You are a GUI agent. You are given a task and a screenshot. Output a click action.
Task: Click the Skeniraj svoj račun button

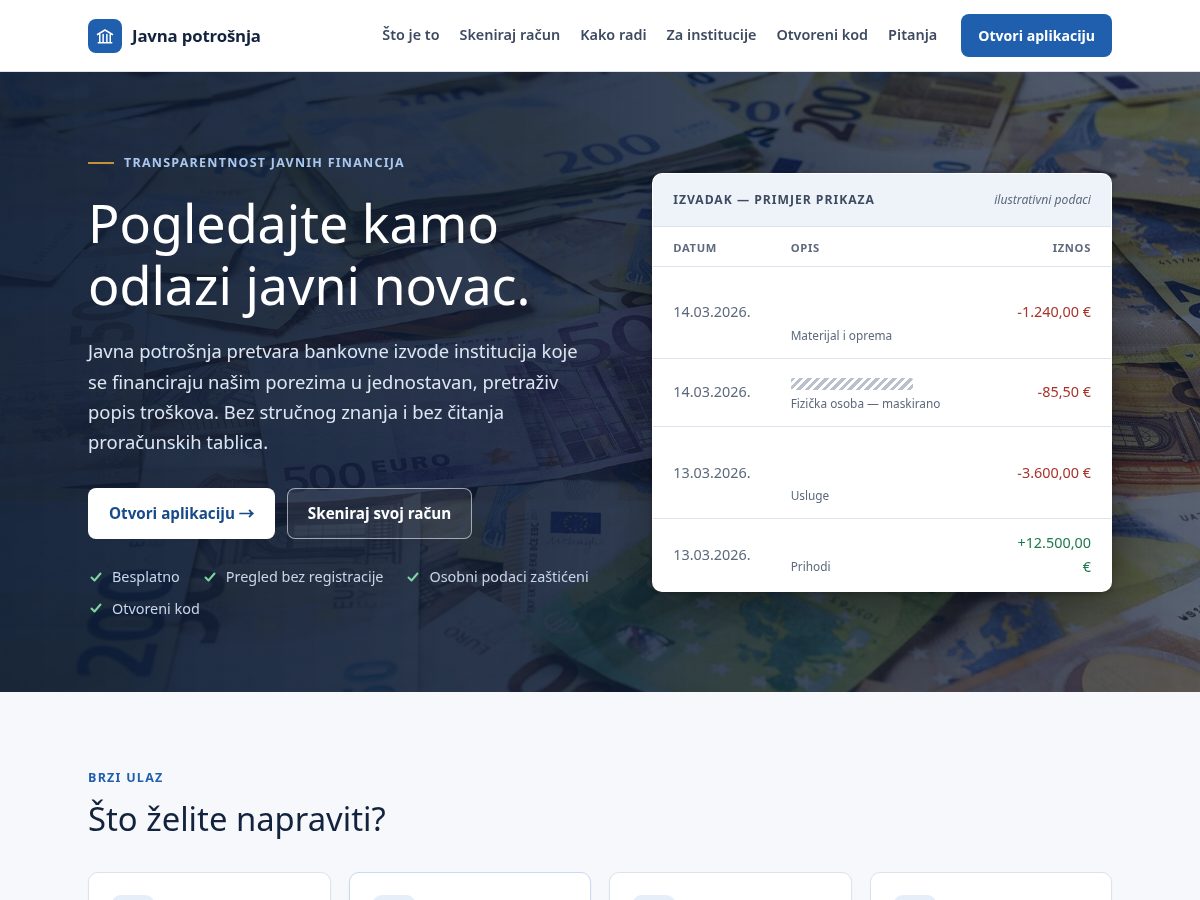[x=379, y=513]
